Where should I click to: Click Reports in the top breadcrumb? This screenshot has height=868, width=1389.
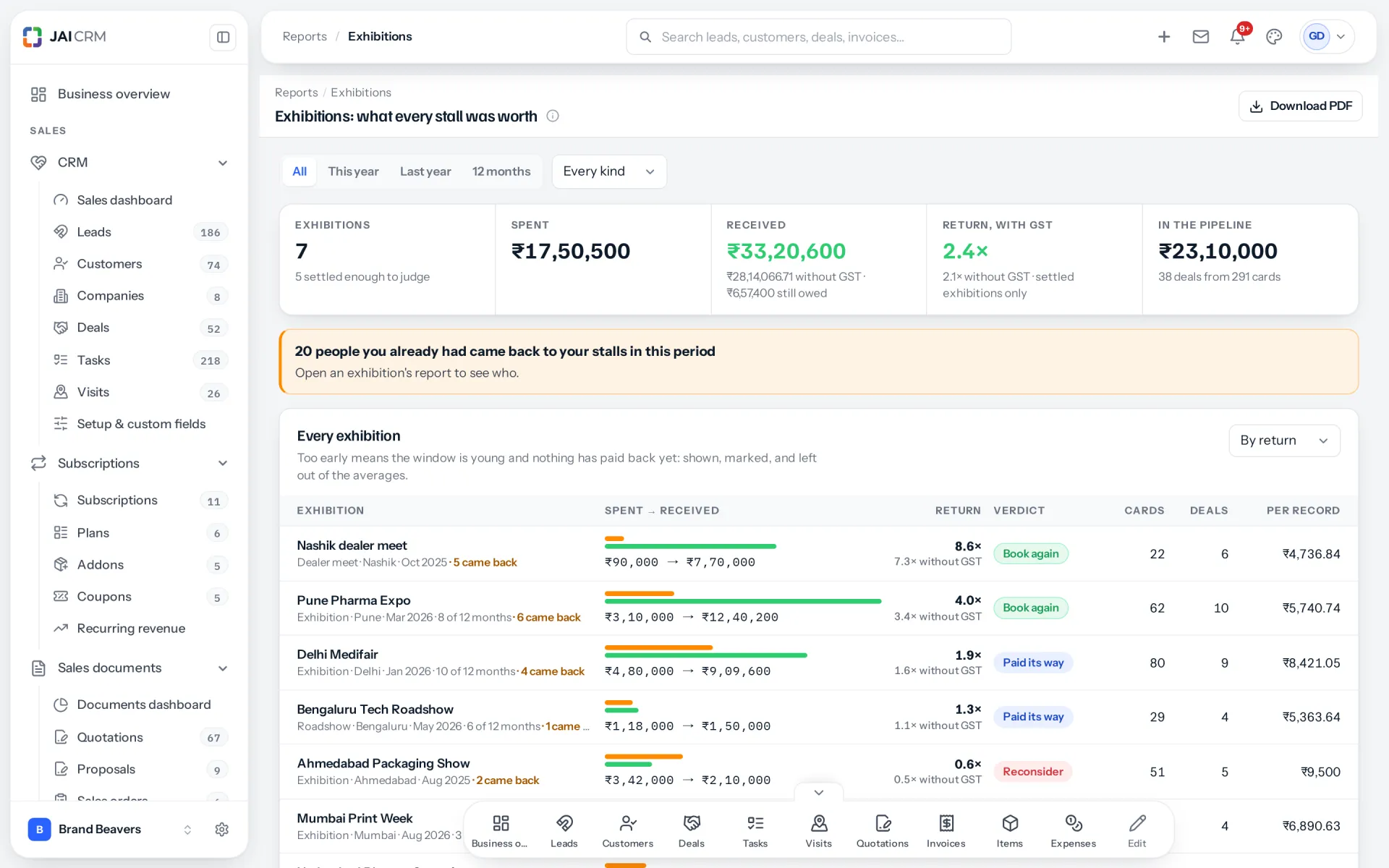(305, 36)
